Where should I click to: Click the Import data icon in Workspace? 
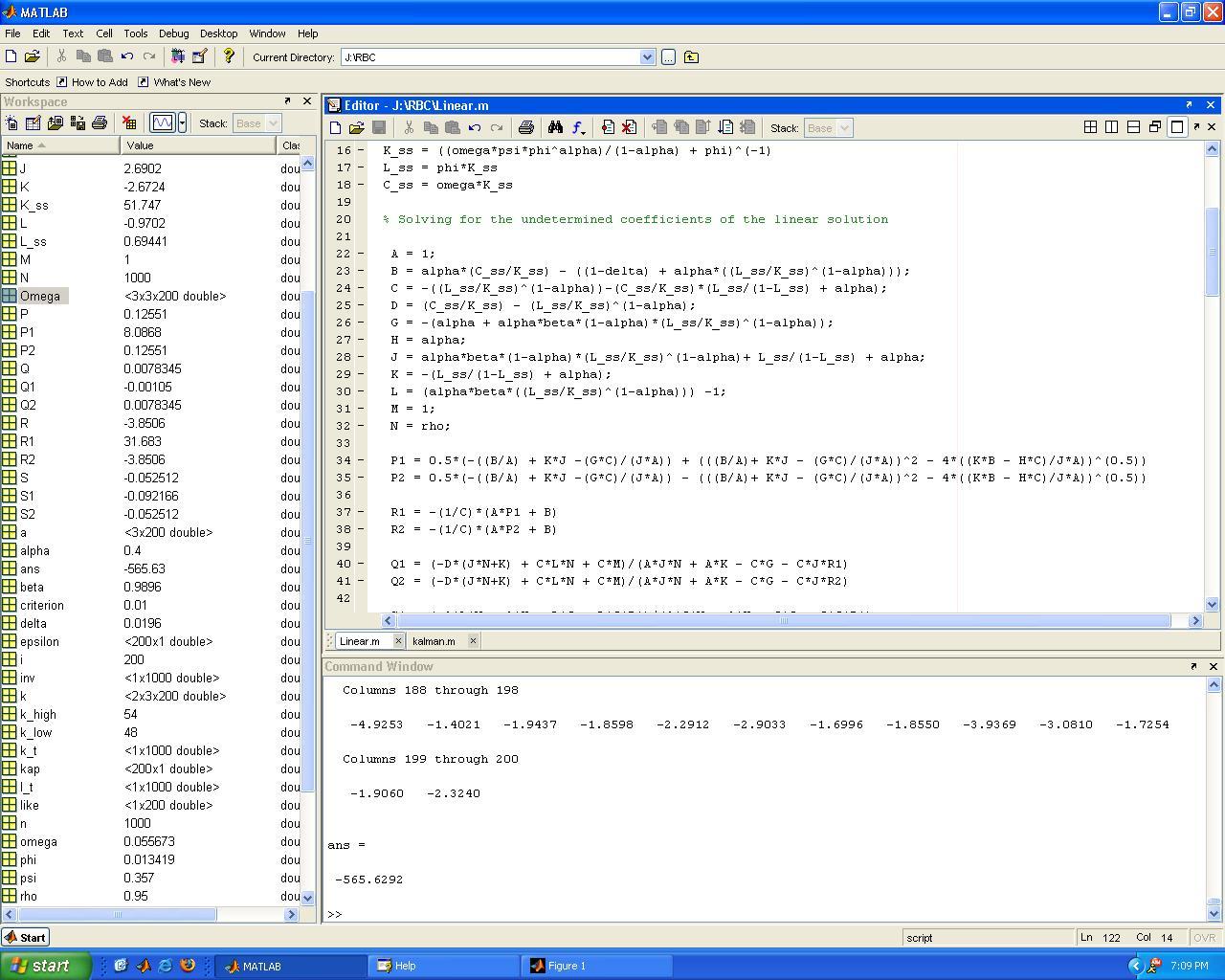56,122
